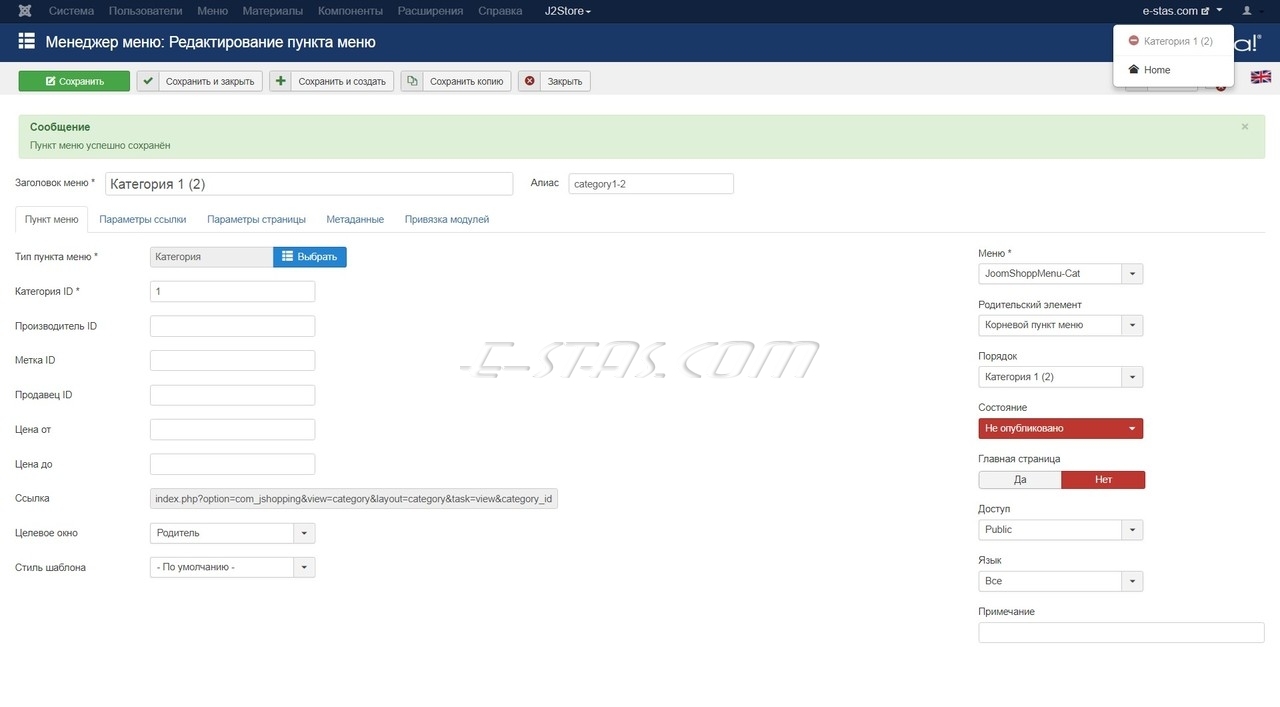Open the Язык dropdown showing Все
Image resolution: width=1280 pixels, height=707 pixels.
pos(1060,581)
